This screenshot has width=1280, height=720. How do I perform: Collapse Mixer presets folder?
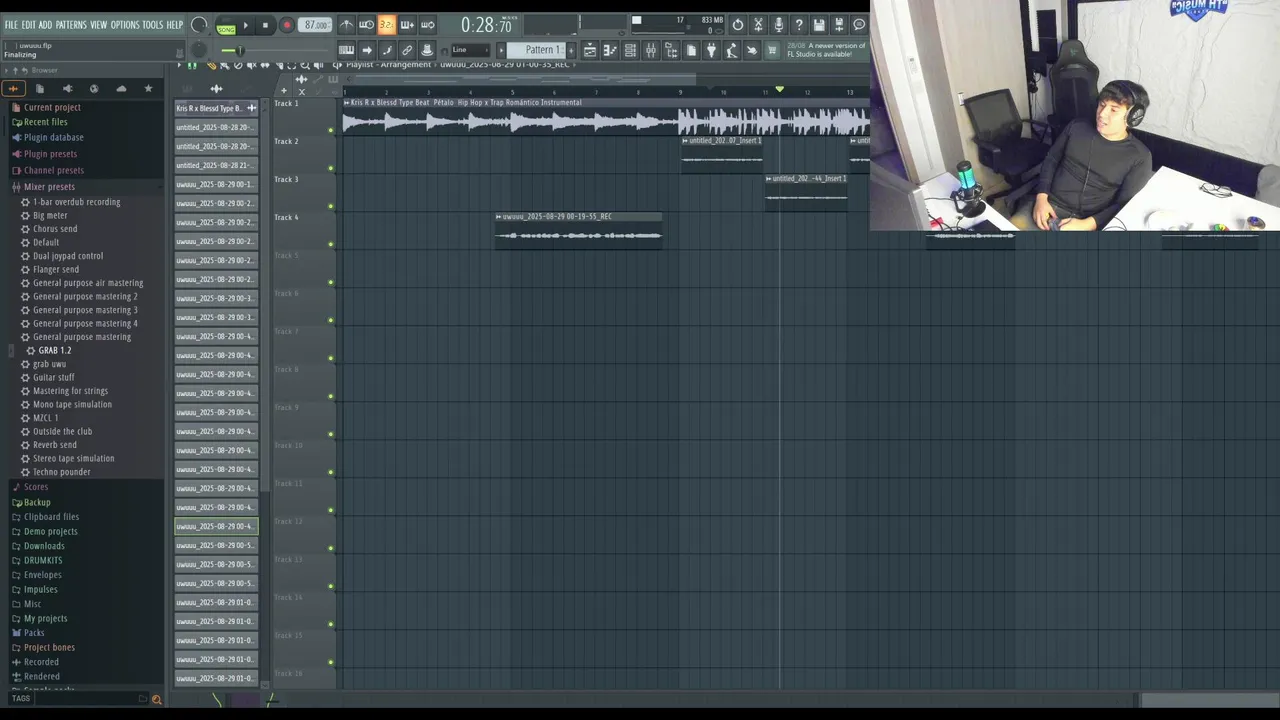point(49,187)
